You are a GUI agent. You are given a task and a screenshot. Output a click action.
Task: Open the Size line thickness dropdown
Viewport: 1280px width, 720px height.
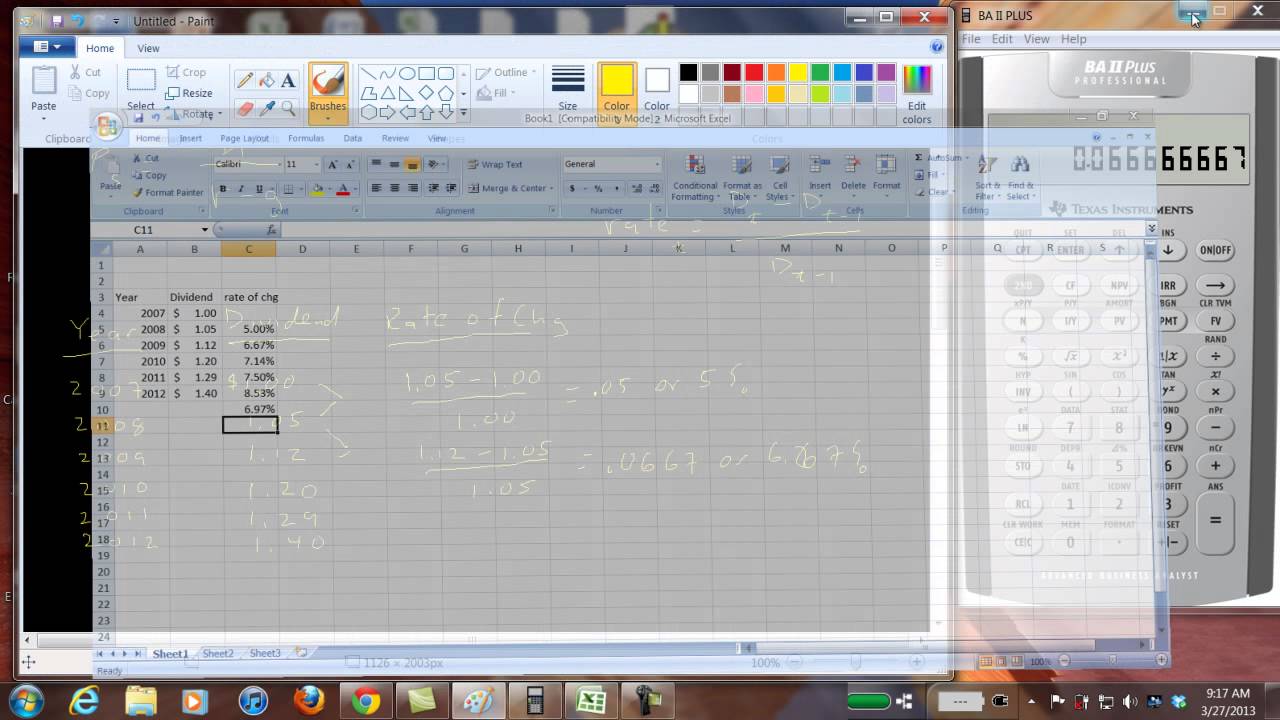pyautogui.click(x=568, y=89)
